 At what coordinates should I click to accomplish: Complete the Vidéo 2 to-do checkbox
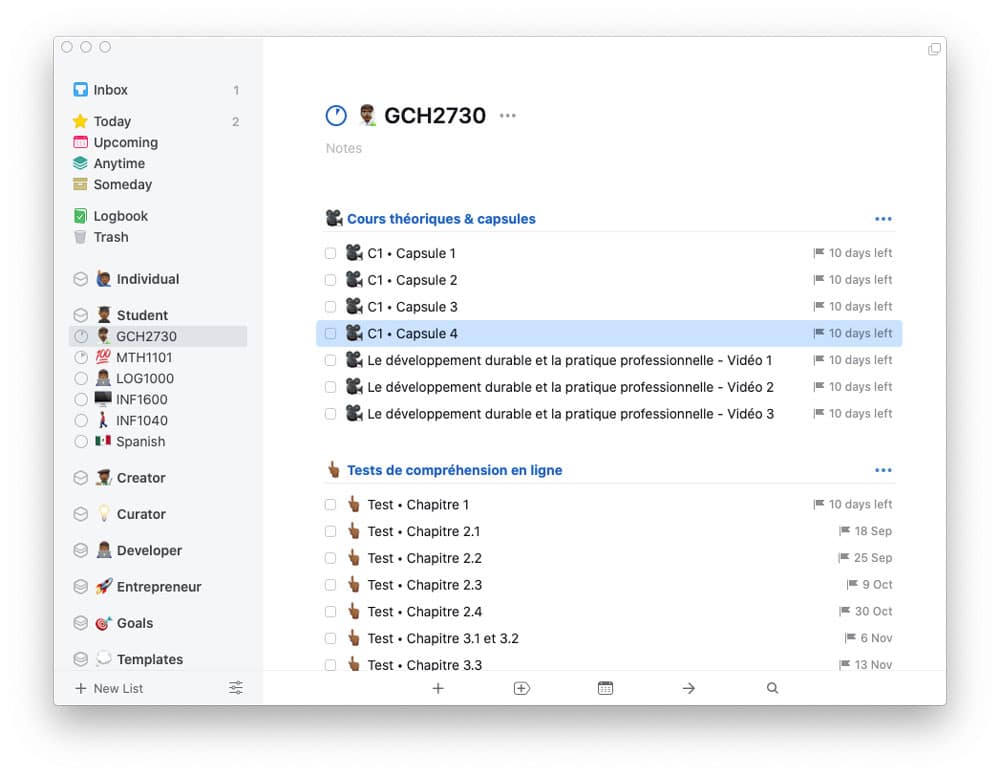[330, 387]
